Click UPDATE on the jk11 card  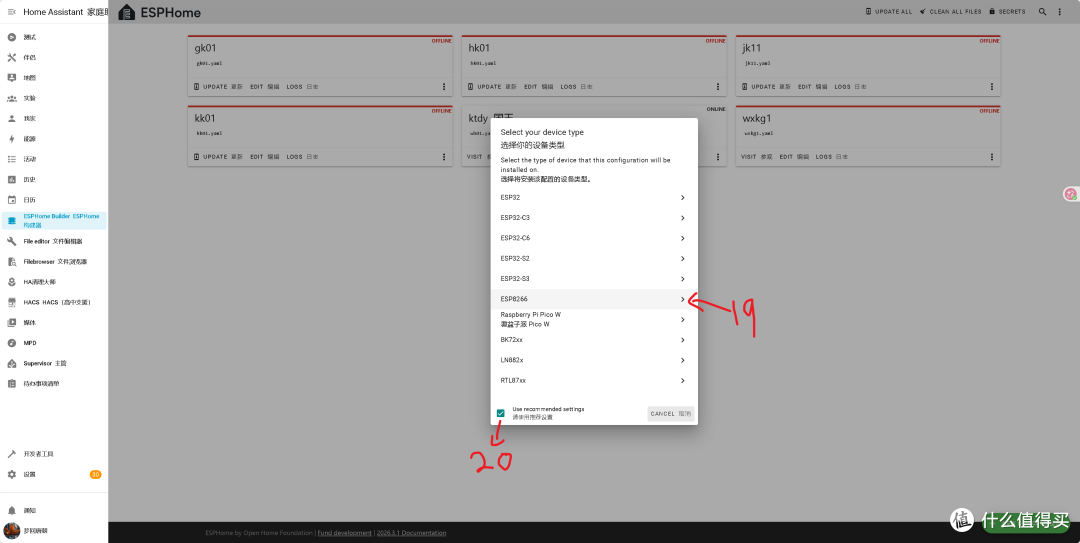click(x=766, y=87)
